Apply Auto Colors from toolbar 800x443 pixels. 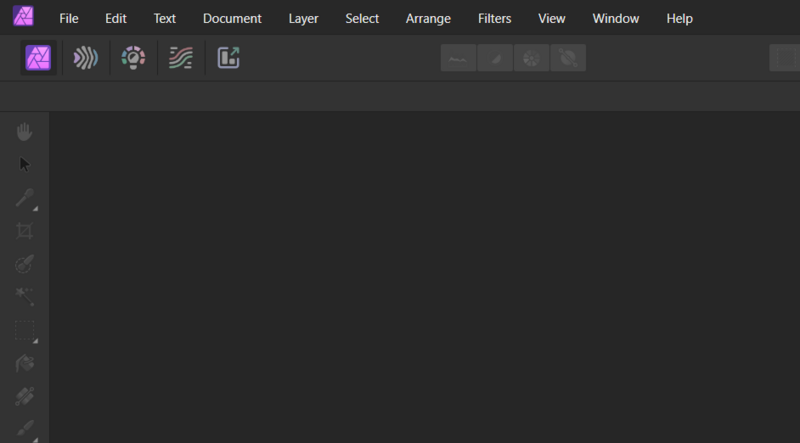coord(531,58)
